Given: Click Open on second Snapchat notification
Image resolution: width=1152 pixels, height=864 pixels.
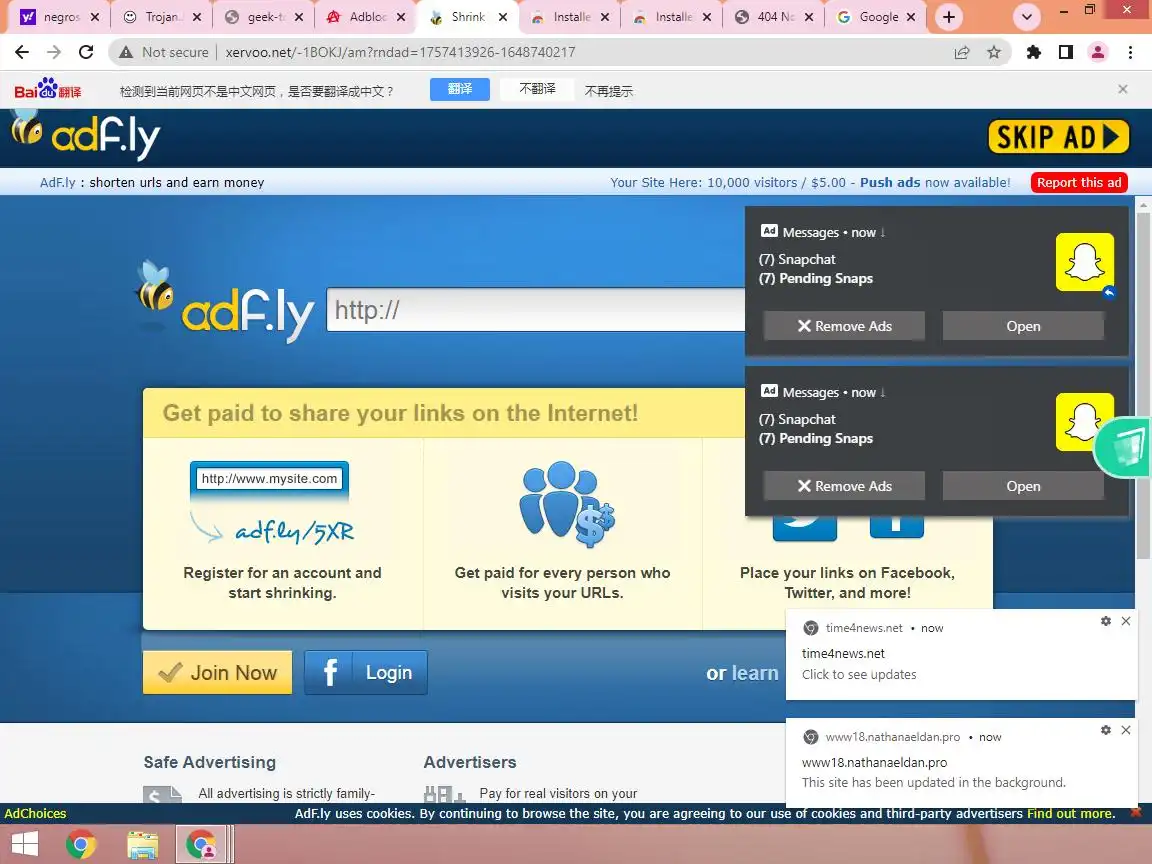Looking at the screenshot, I should pyautogui.click(x=1023, y=486).
